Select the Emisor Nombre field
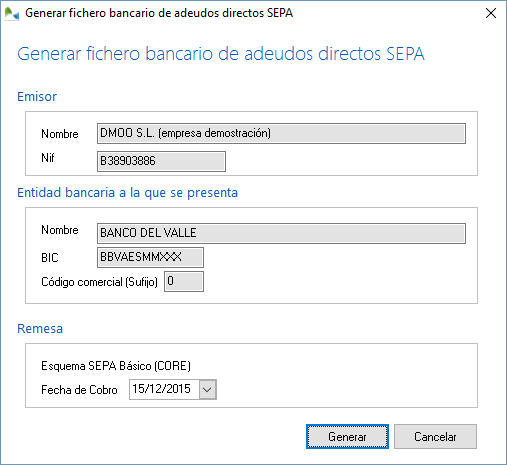The width and height of the screenshot is (507, 465). click(281, 133)
